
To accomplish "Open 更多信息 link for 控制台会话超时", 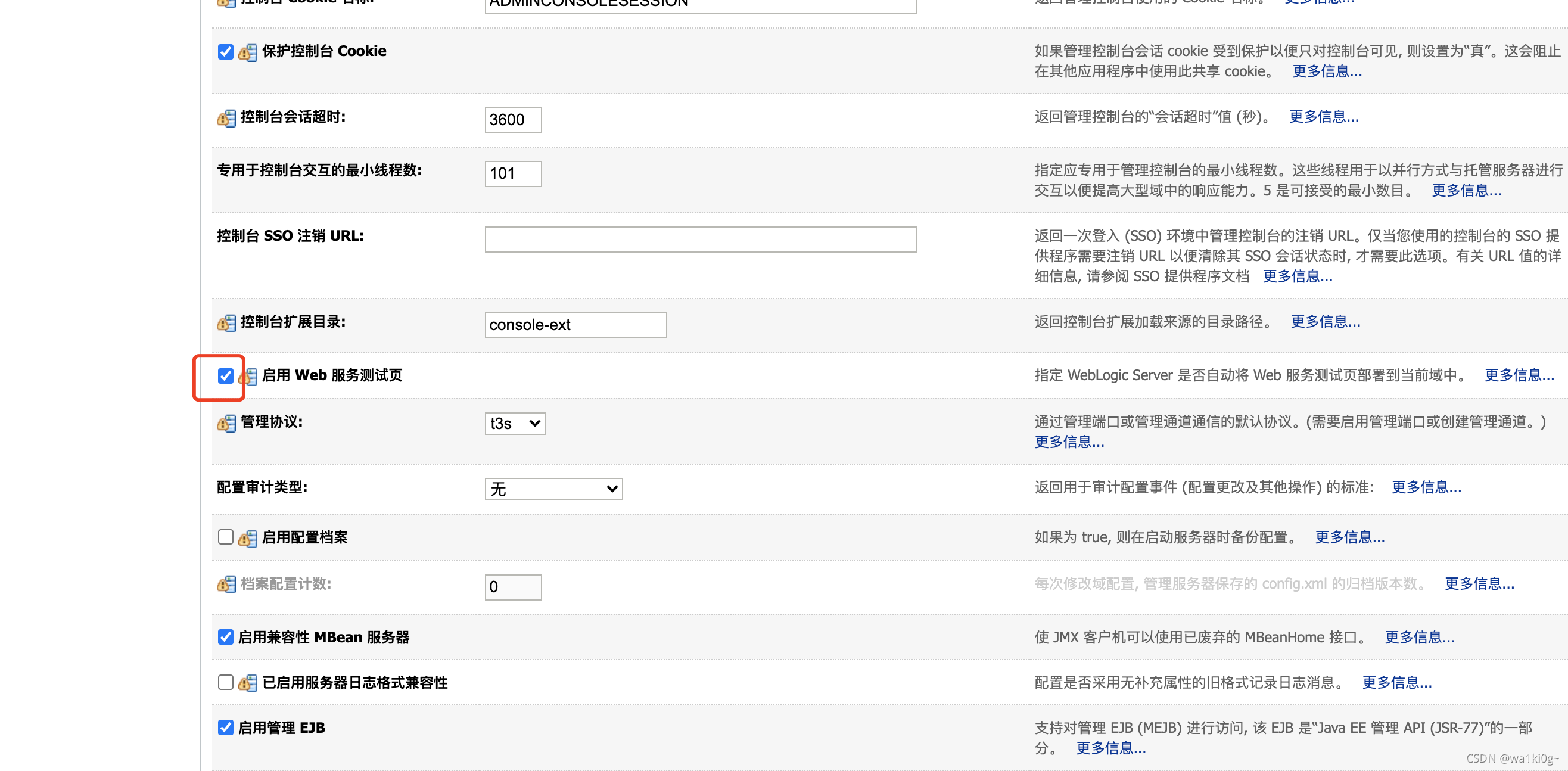I will coord(1324,117).
